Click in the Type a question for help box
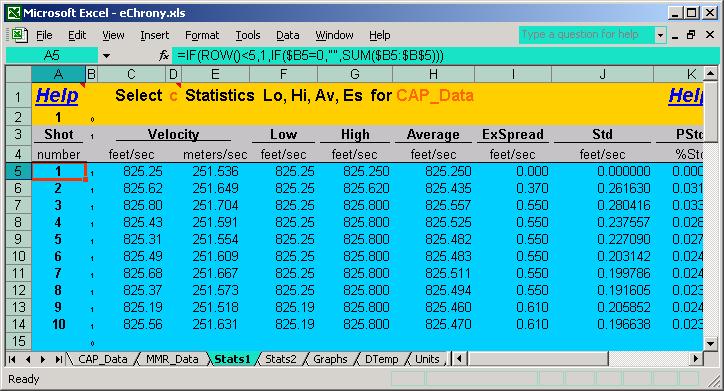The height and width of the screenshot is (391, 724). click(x=586, y=35)
